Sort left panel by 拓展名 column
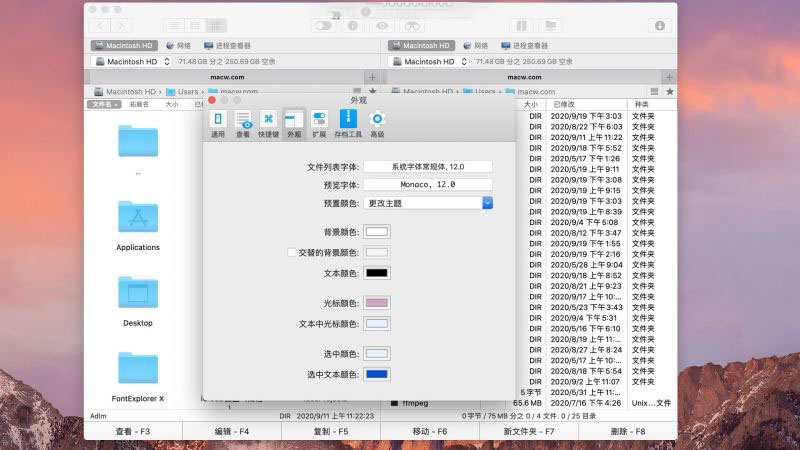 tap(139, 104)
